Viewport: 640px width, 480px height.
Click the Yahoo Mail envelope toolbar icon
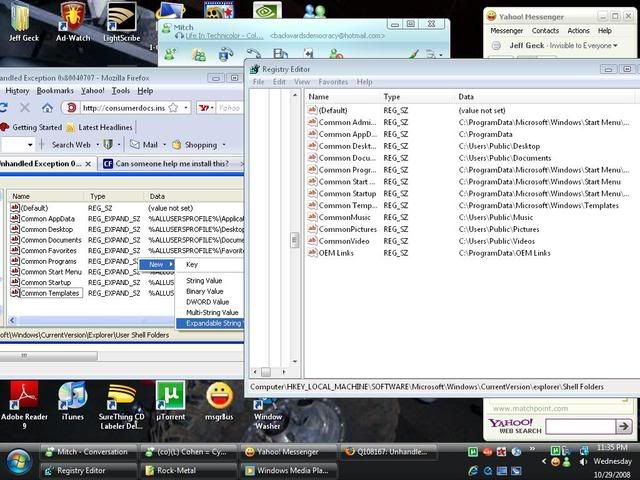tap(135, 144)
